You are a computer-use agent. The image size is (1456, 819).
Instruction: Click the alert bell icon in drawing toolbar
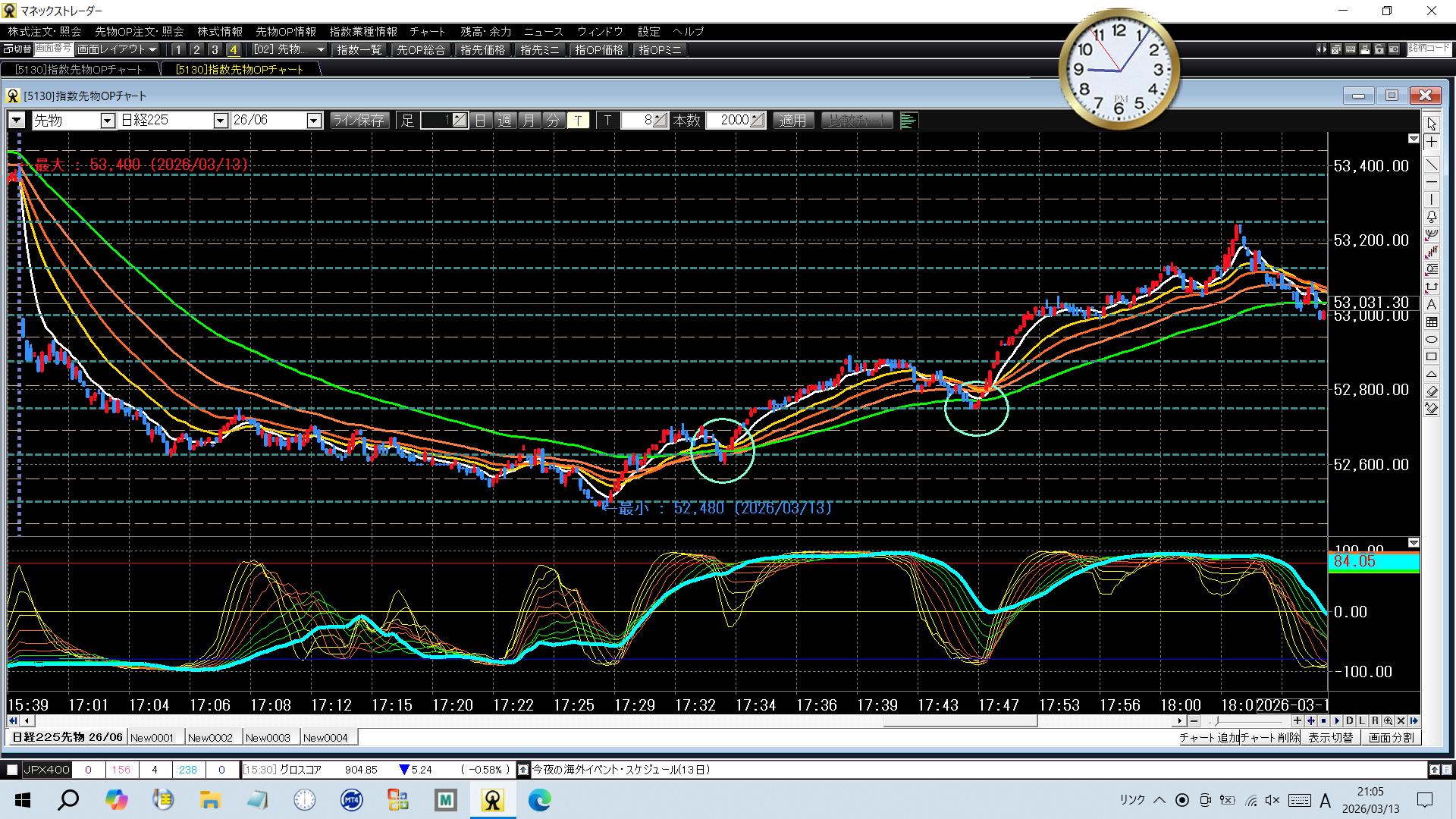pyautogui.click(x=1431, y=217)
